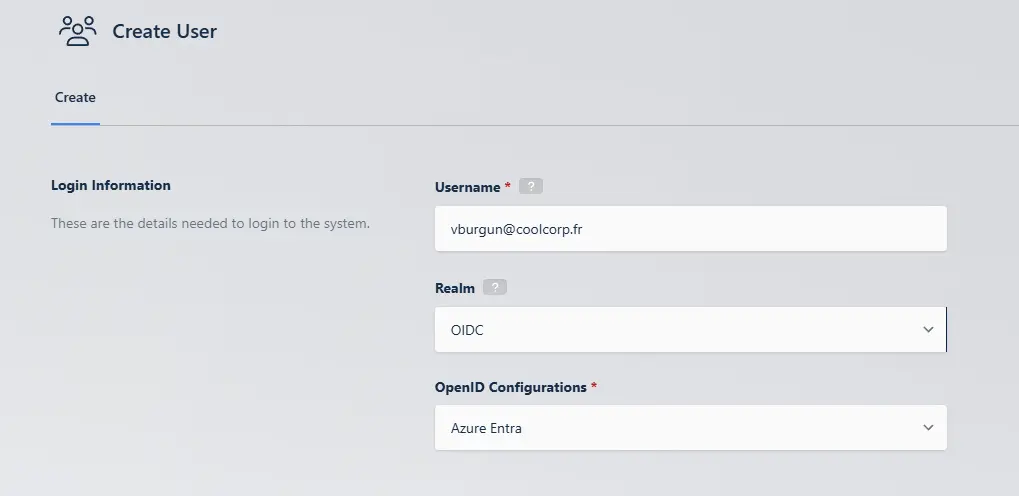
Task: Click the users group icon in header
Action: coord(77,31)
